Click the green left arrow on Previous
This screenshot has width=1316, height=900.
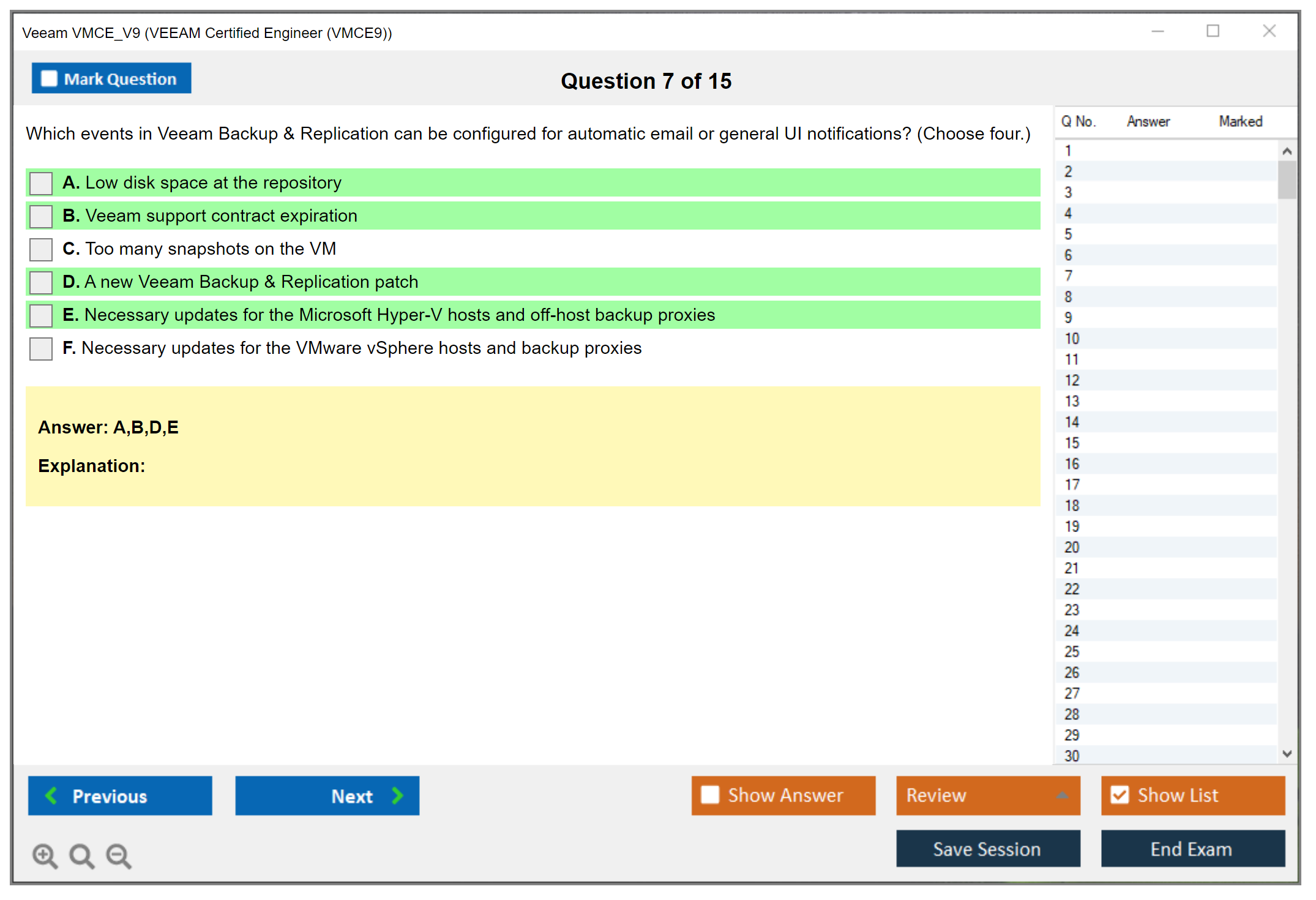coord(52,795)
